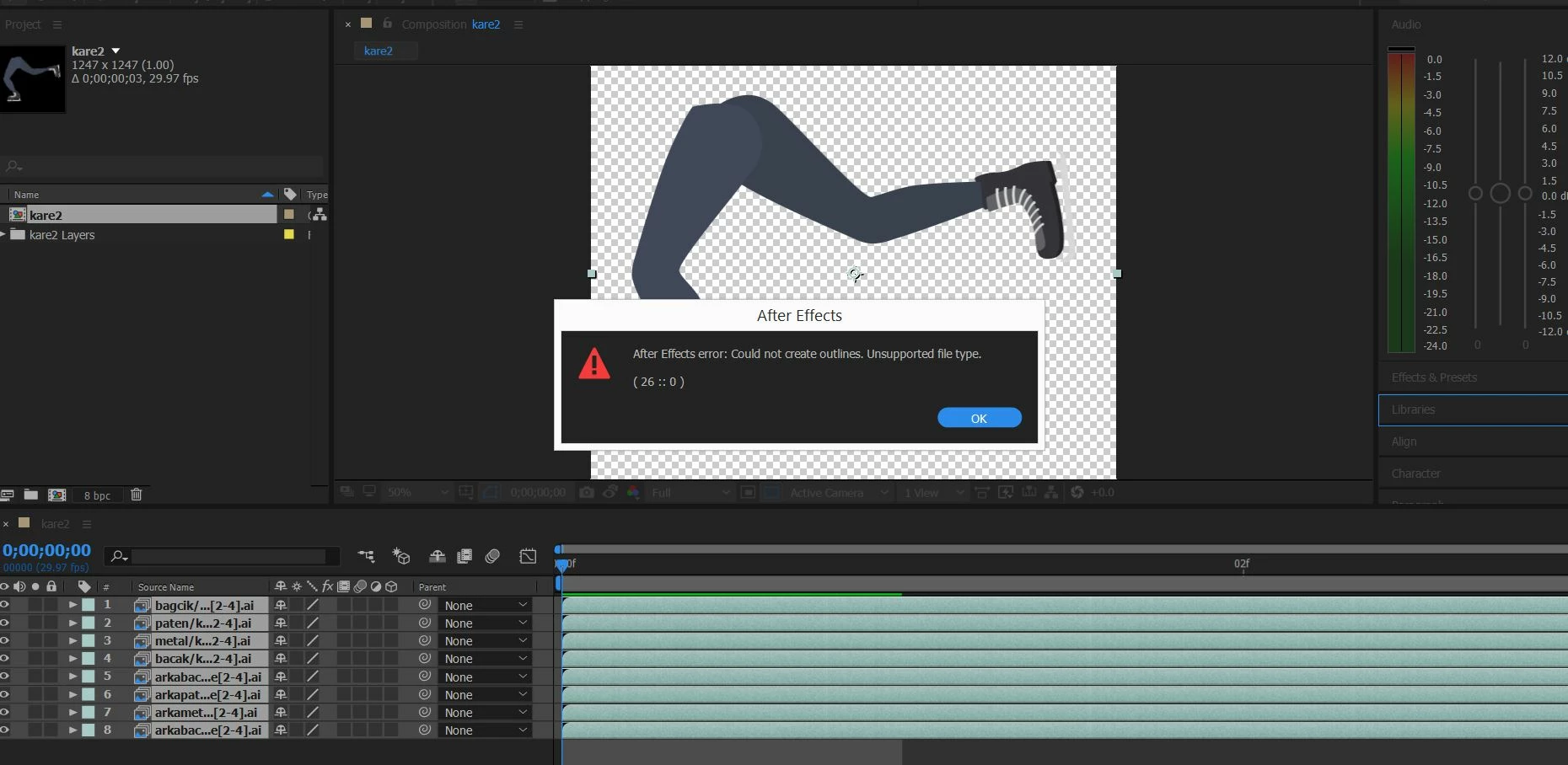Click the Name column header in Project panel
This screenshot has height=765, width=1568.
click(26, 195)
